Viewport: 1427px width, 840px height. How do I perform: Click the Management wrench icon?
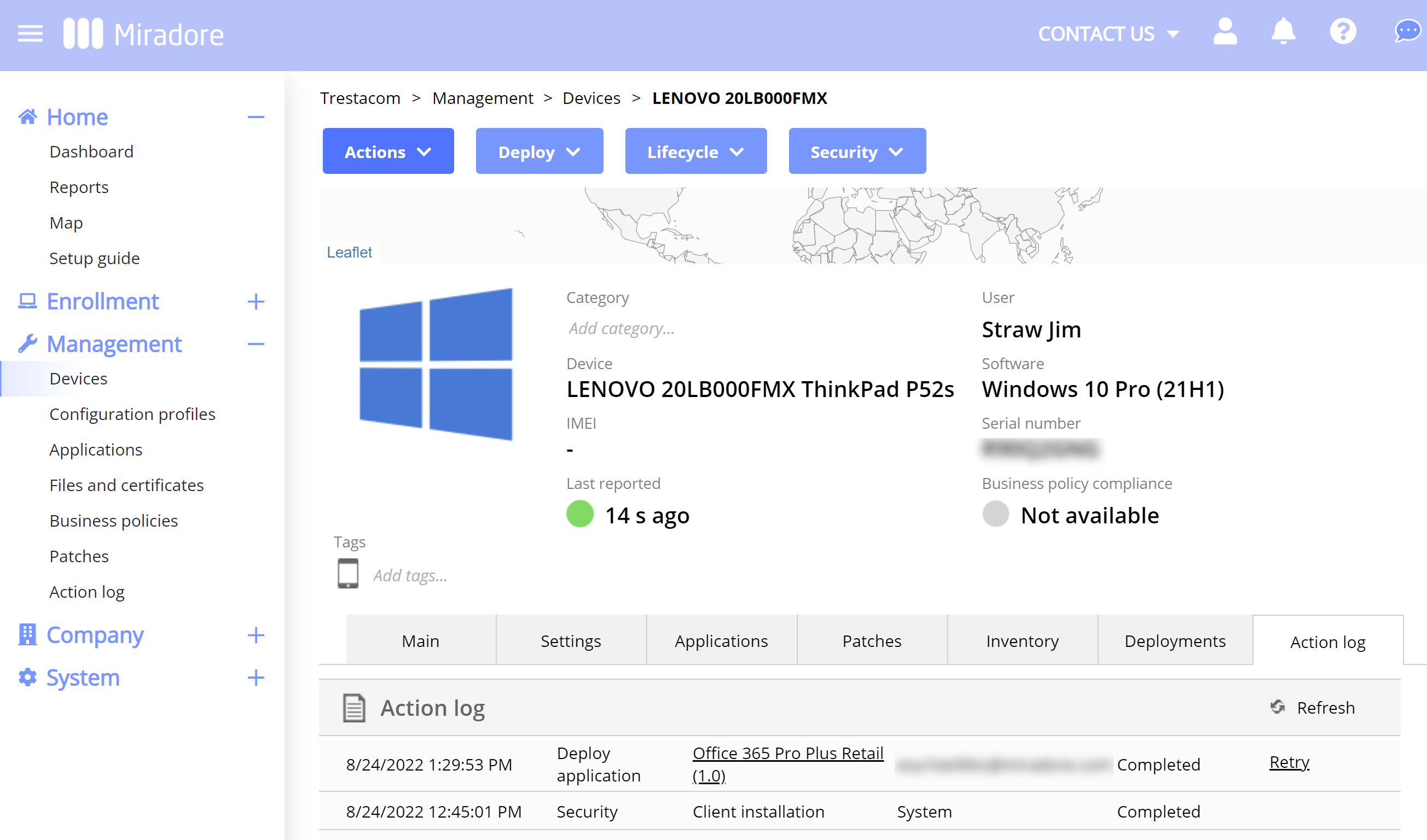click(x=27, y=343)
